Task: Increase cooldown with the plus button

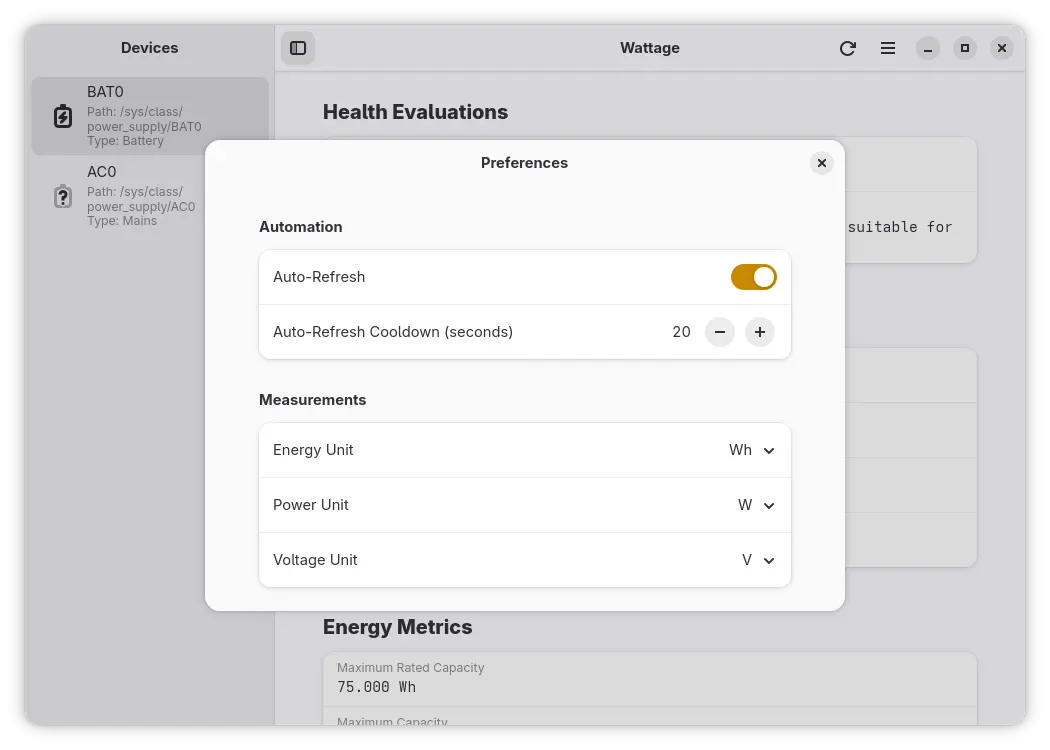Action: point(760,332)
